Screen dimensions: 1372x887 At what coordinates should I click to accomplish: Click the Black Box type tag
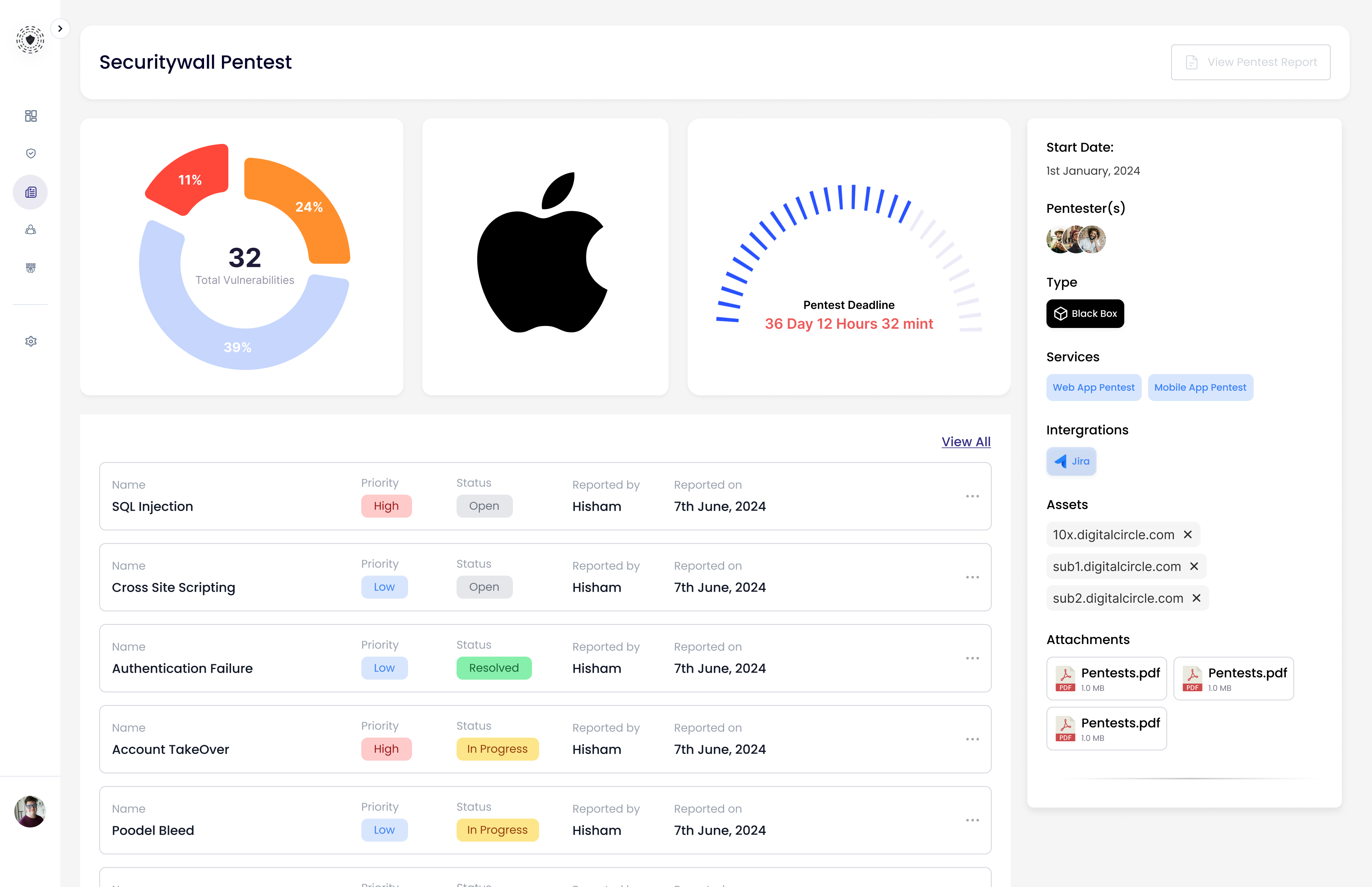pyautogui.click(x=1085, y=313)
